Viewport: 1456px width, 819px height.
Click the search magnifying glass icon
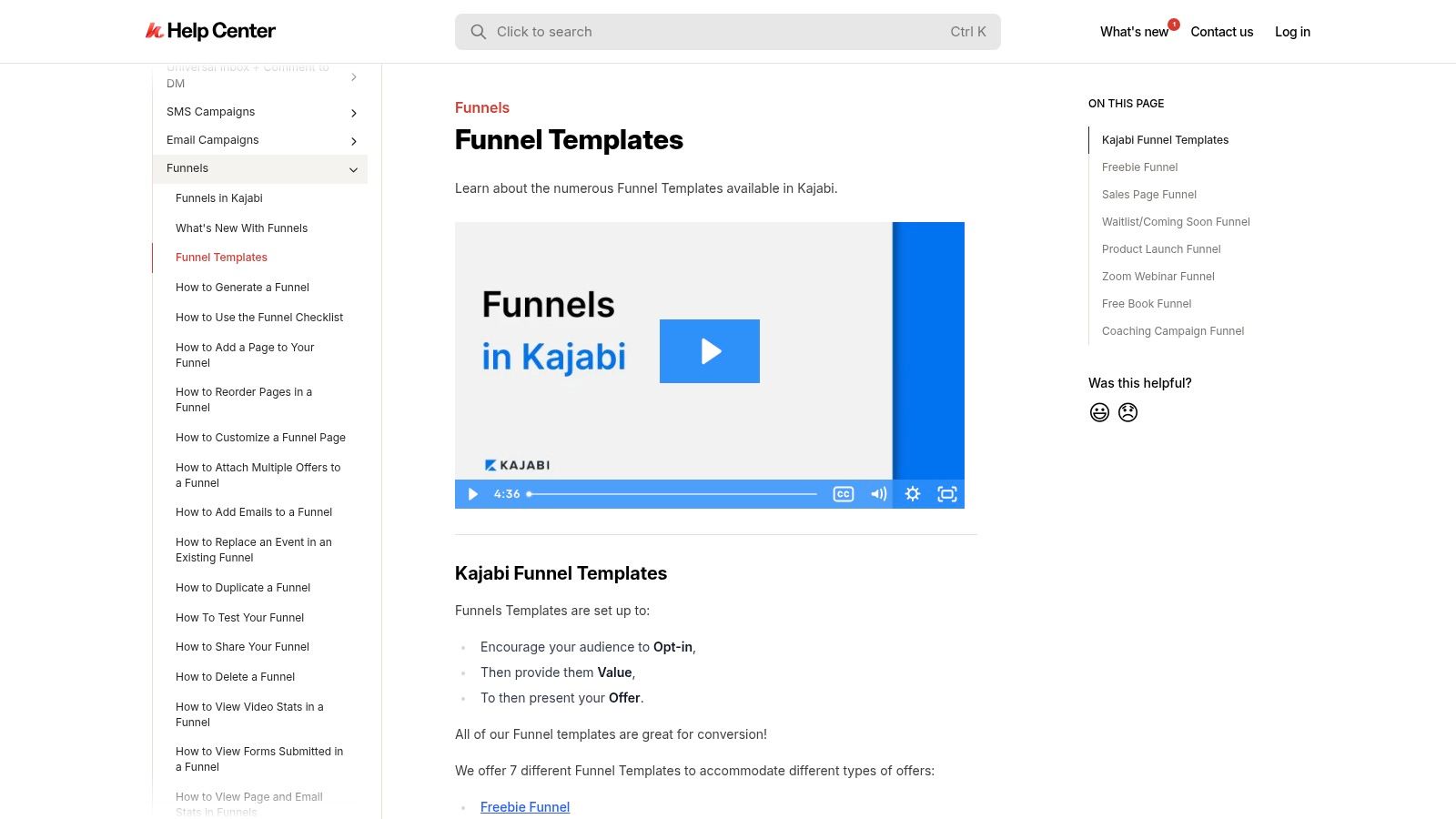(478, 31)
